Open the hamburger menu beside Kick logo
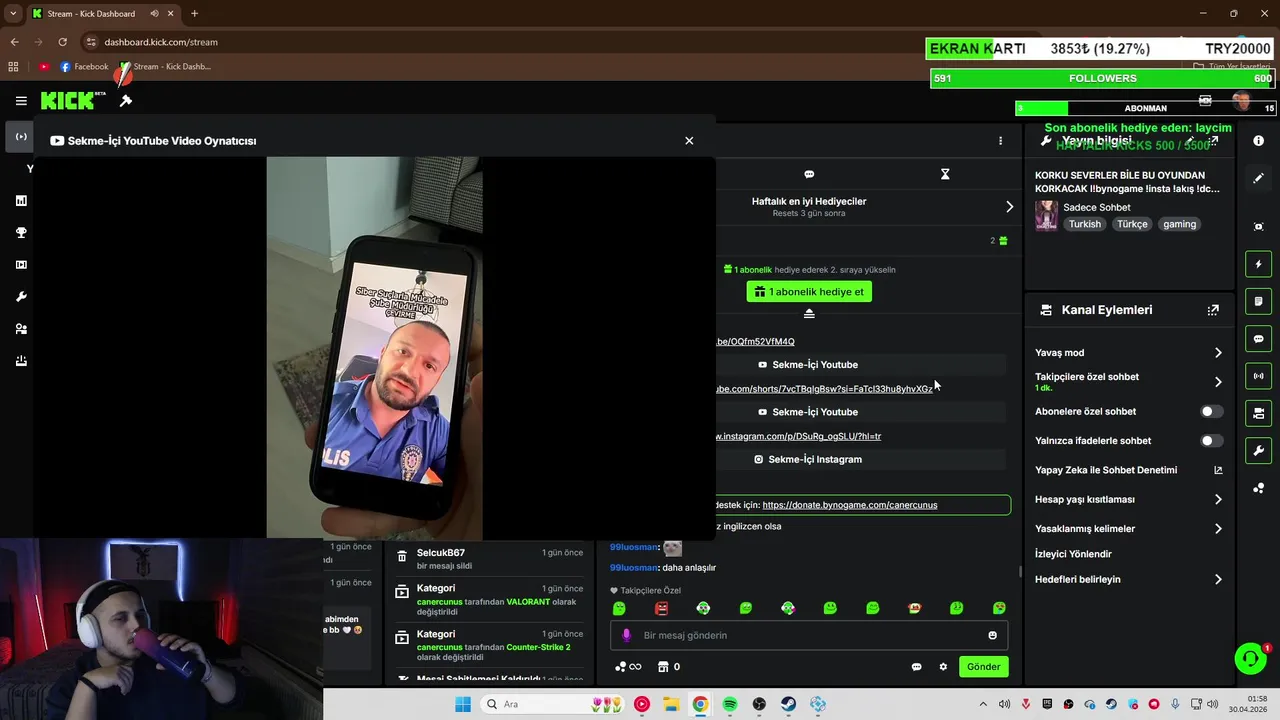Screen dimensions: 1280x720 coord(21,101)
